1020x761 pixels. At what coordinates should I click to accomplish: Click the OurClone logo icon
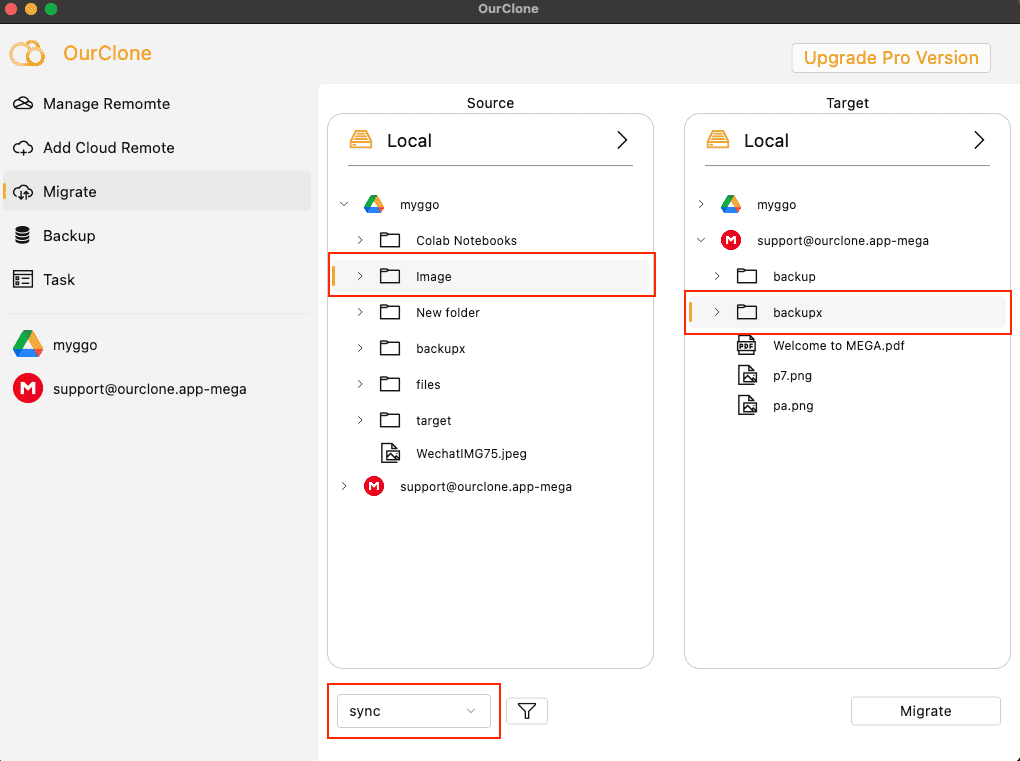pyautogui.click(x=28, y=54)
